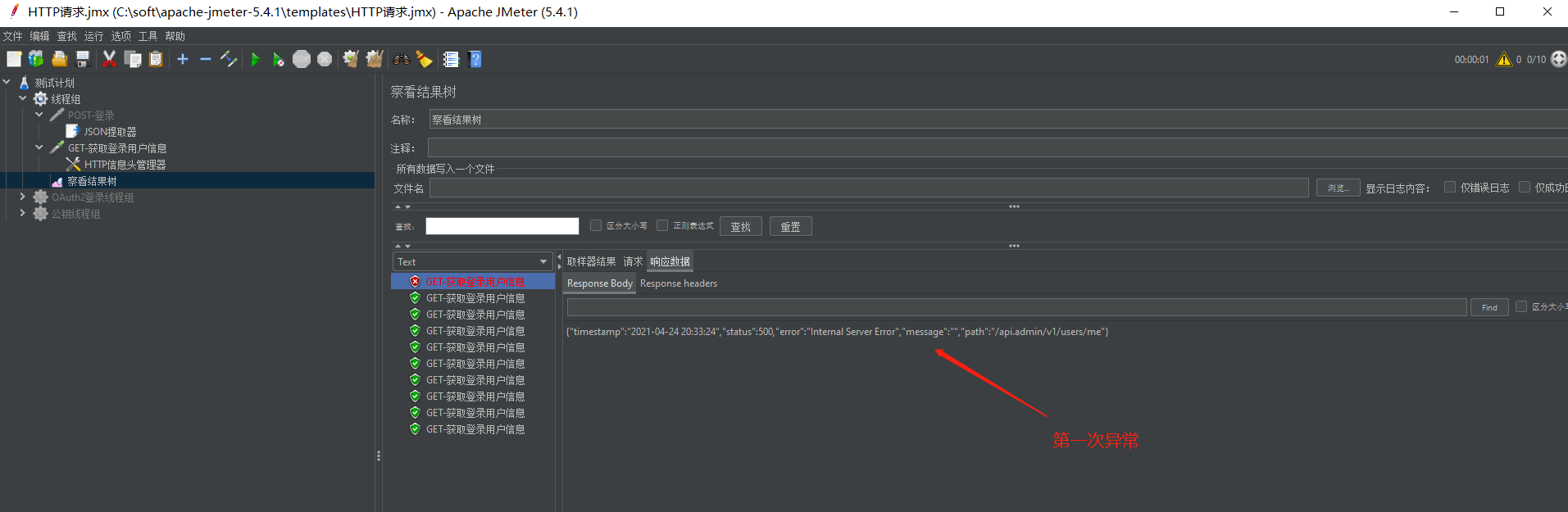Open the 编辑 menu
Image resolution: width=1568 pixels, height=512 pixels.
pyautogui.click(x=39, y=36)
